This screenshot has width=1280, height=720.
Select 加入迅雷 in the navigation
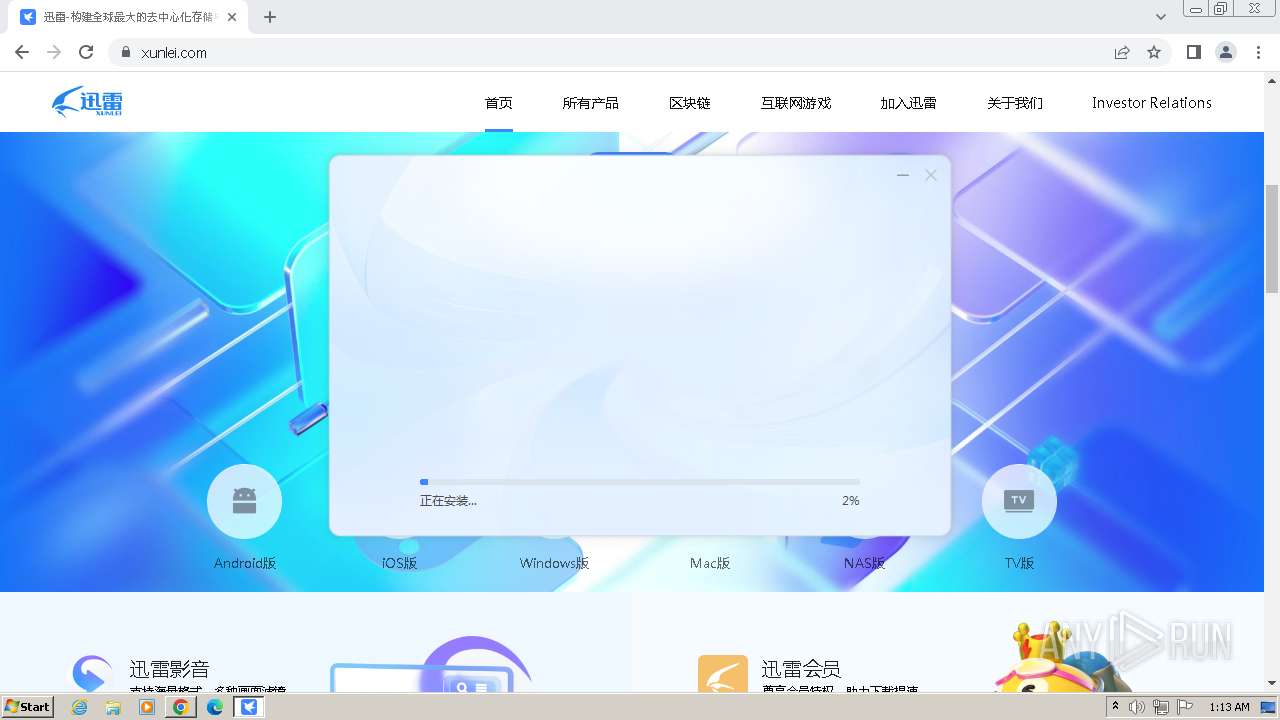pos(908,103)
